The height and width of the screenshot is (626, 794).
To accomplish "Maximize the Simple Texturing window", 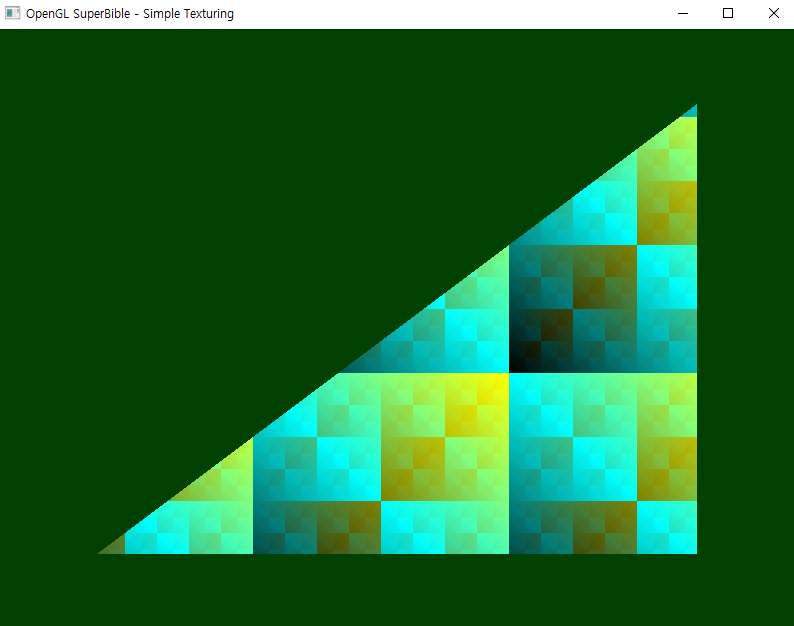I will [728, 14].
